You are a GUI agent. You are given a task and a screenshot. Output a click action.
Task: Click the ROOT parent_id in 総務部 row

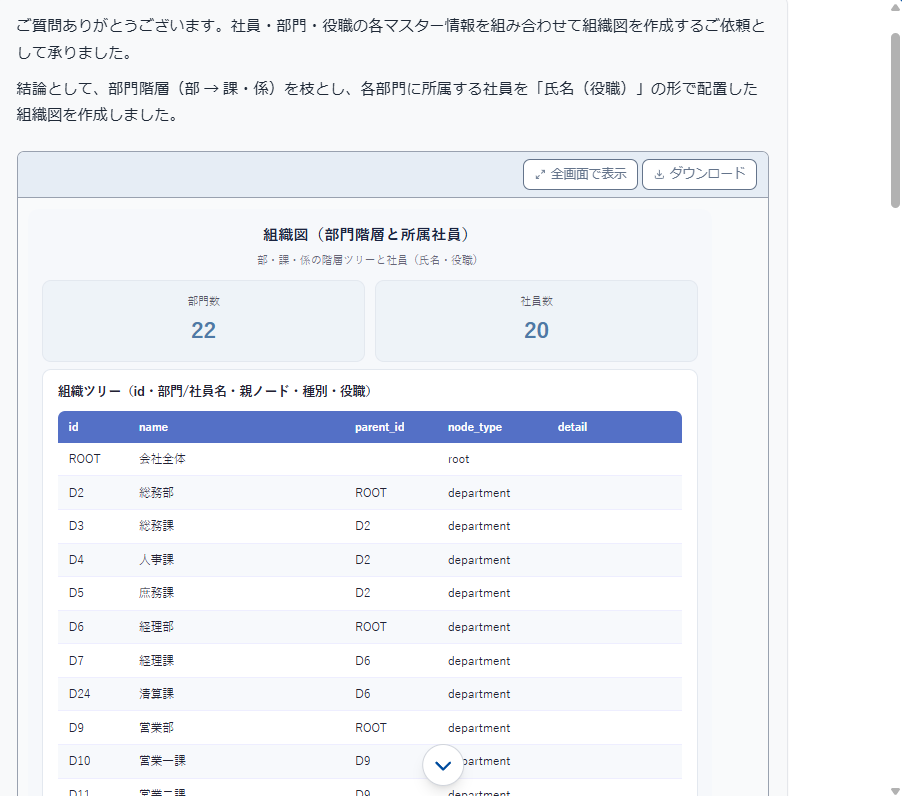tap(371, 493)
